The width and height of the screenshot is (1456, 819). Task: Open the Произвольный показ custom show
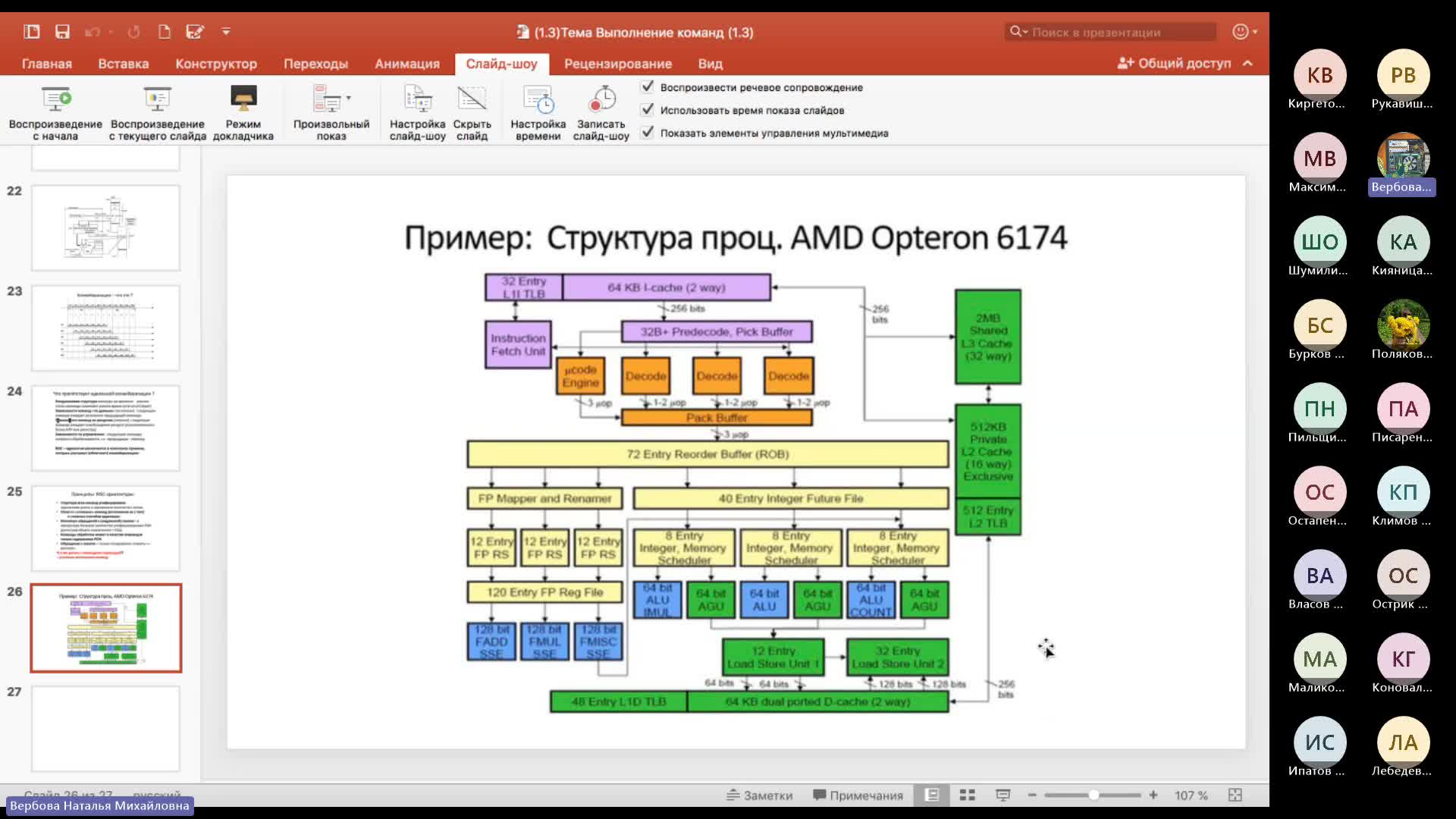(331, 113)
